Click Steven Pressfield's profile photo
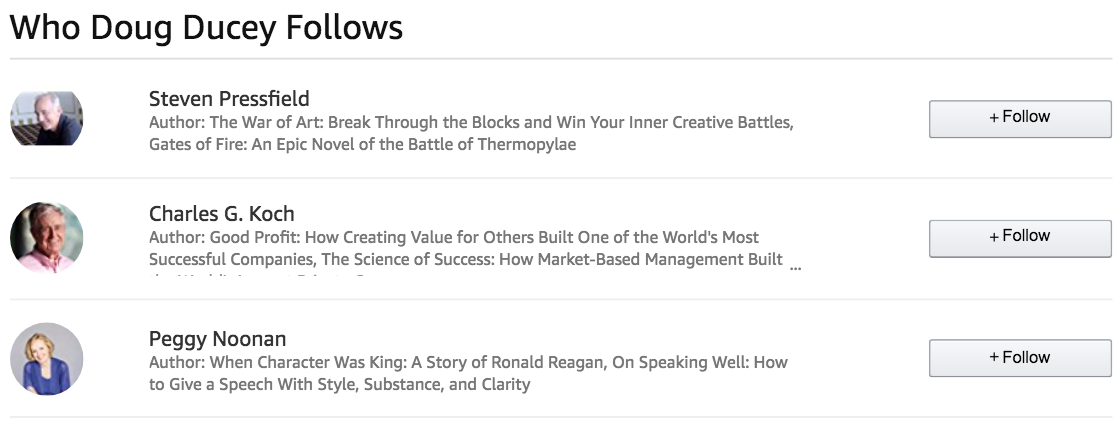This screenshot has width=1119, height=425. pyautogui.click(x=47, y=118)
